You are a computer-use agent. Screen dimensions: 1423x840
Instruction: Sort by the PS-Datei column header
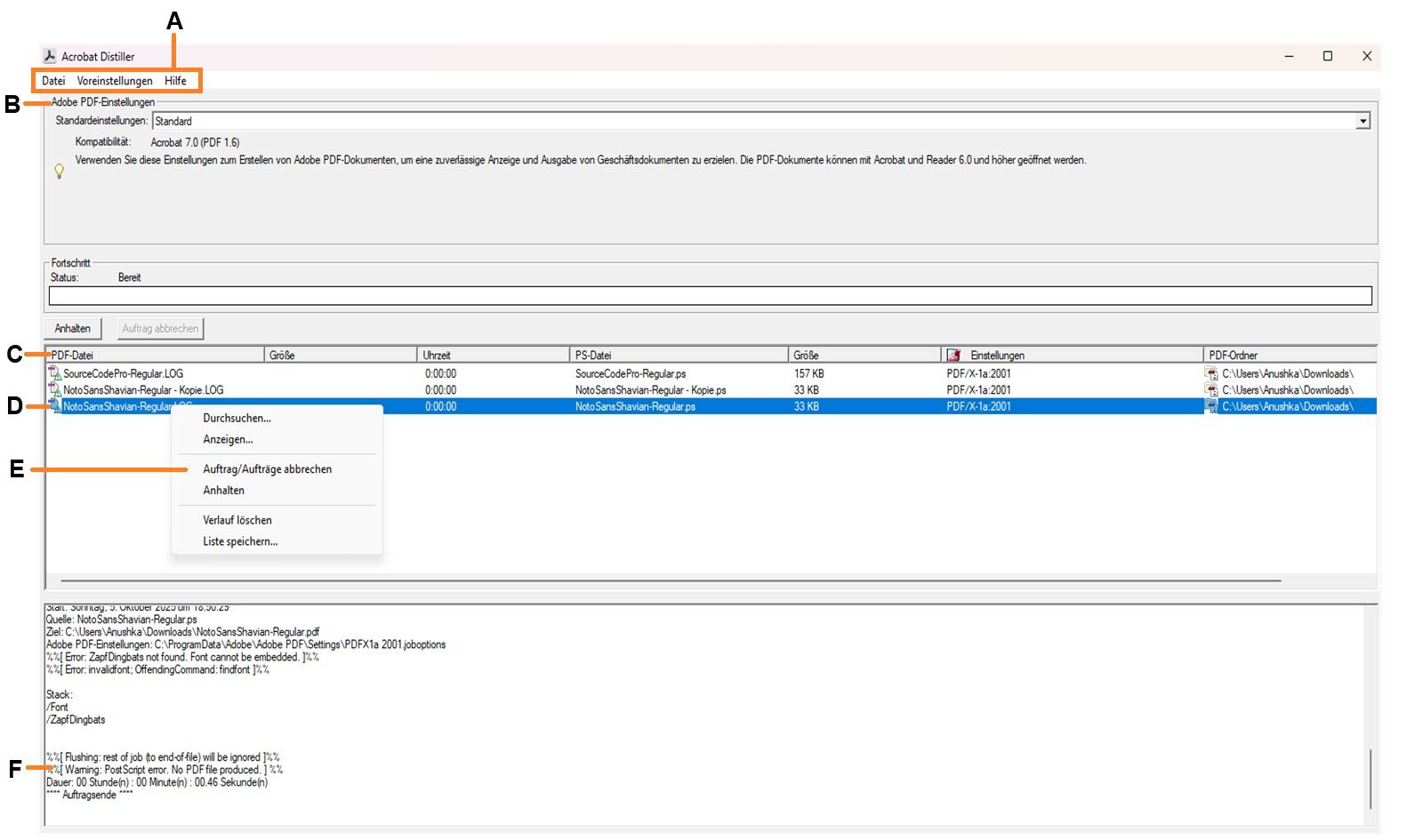click(x=679, y=356)
